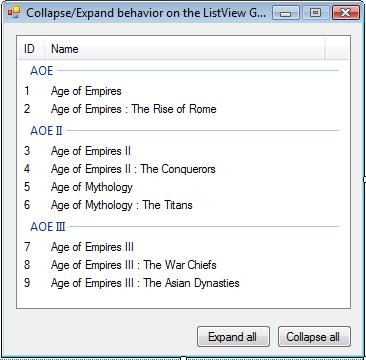The image size is (366, 360).
Task: Minimize the ListView demo window
Action: pos(286,13)
